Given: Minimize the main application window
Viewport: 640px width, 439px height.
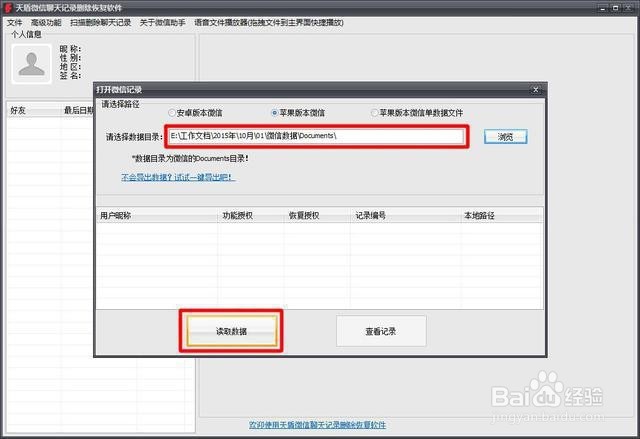Looking at the screenshot, I should (602, 8).
